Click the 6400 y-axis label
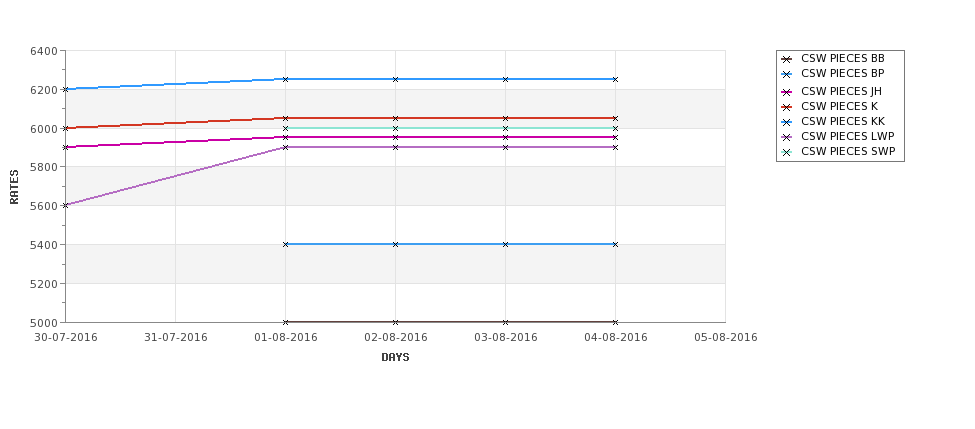 coord(44,51)
